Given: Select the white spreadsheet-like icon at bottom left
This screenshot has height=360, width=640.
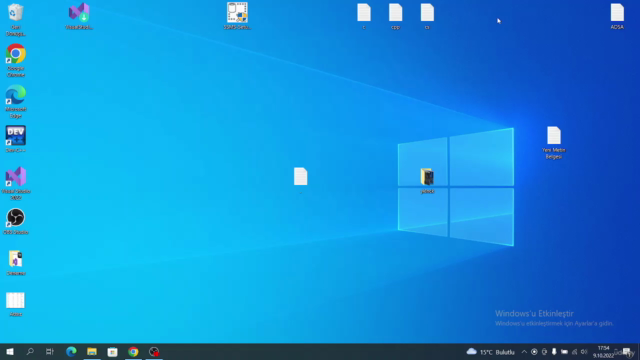Looking at the screenshot, I should tap(16, 304).
